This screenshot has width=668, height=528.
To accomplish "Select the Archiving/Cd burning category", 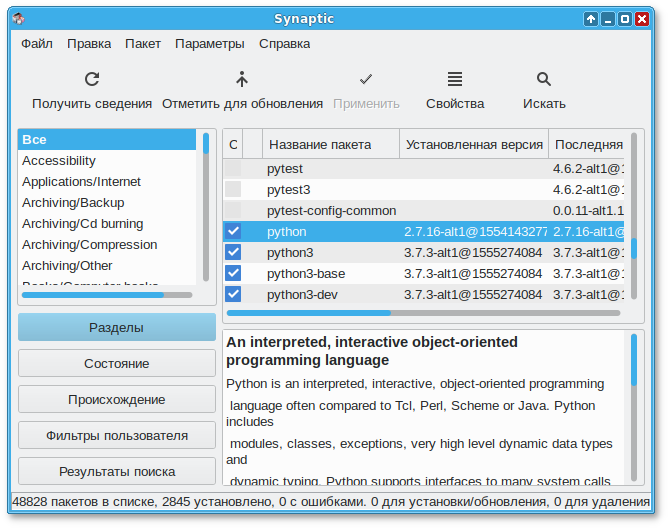I will coord(107,223).
